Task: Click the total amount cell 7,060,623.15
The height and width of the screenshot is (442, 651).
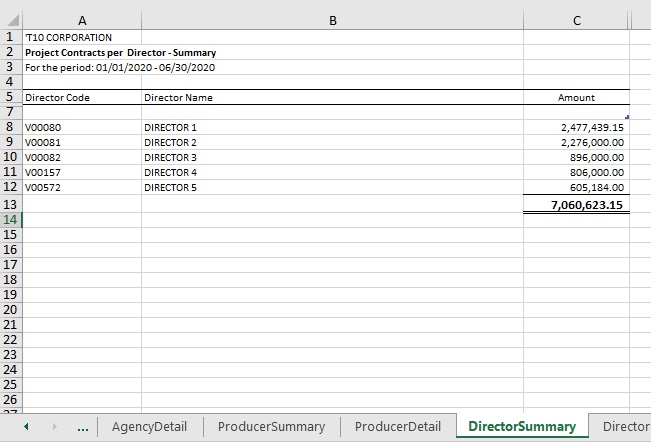Action: pyautogui.click(x=576, y=205)
